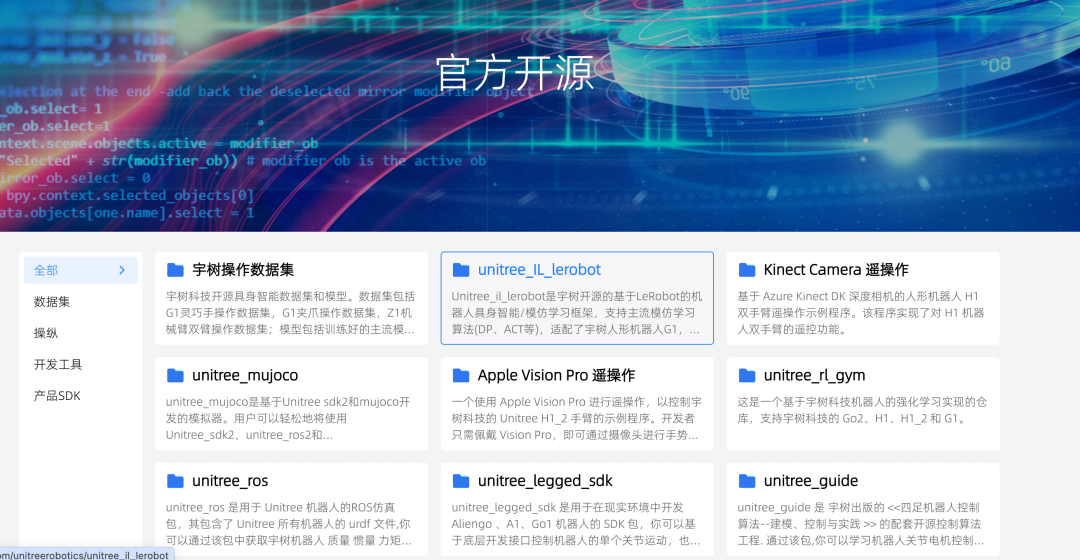Viewport: 1080px width, 560px height.
Task: Click the folder icon beside unitree_guide
Action: coord(747,481)
